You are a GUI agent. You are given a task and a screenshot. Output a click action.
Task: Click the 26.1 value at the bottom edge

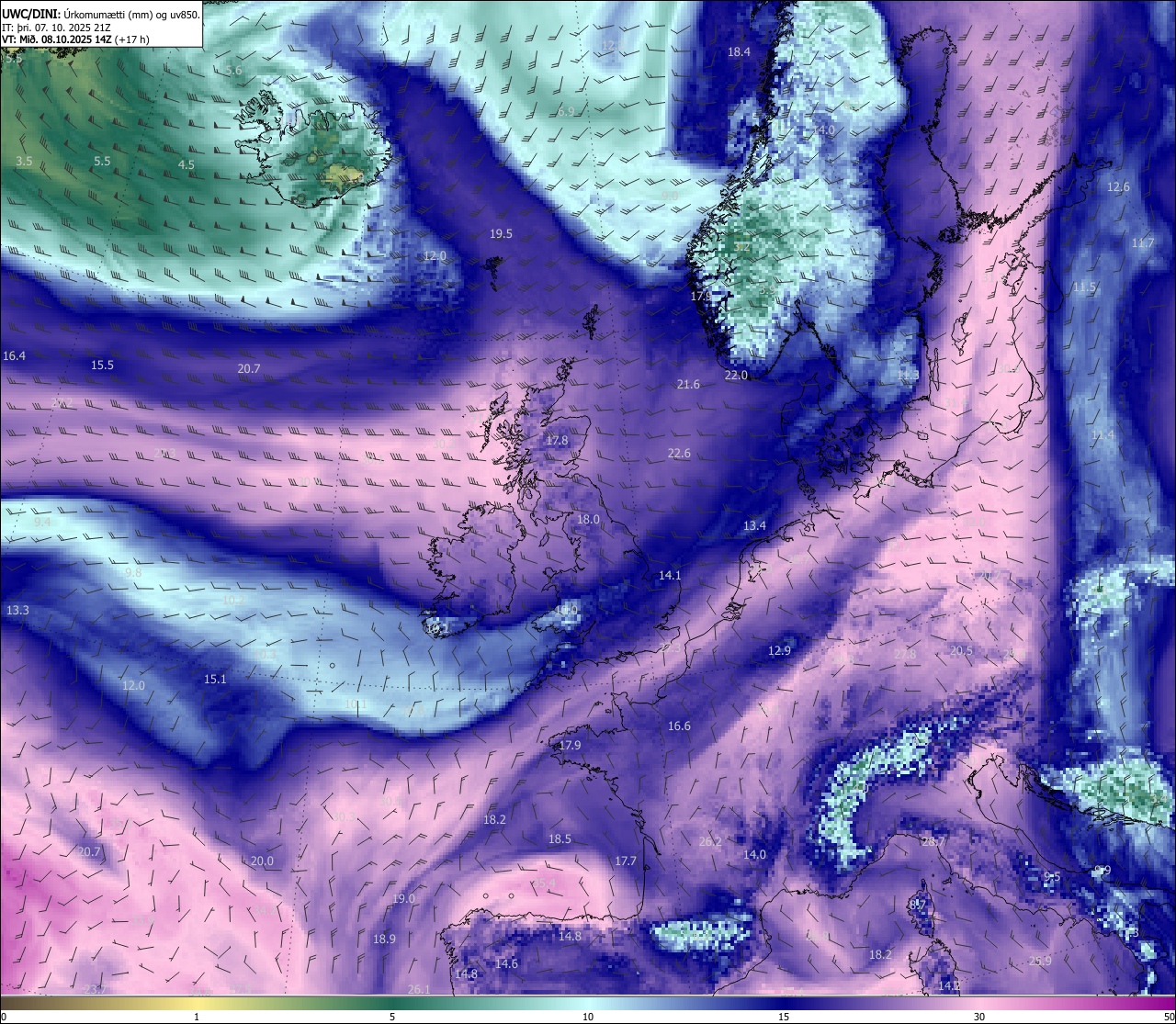[x=419, y=989]
